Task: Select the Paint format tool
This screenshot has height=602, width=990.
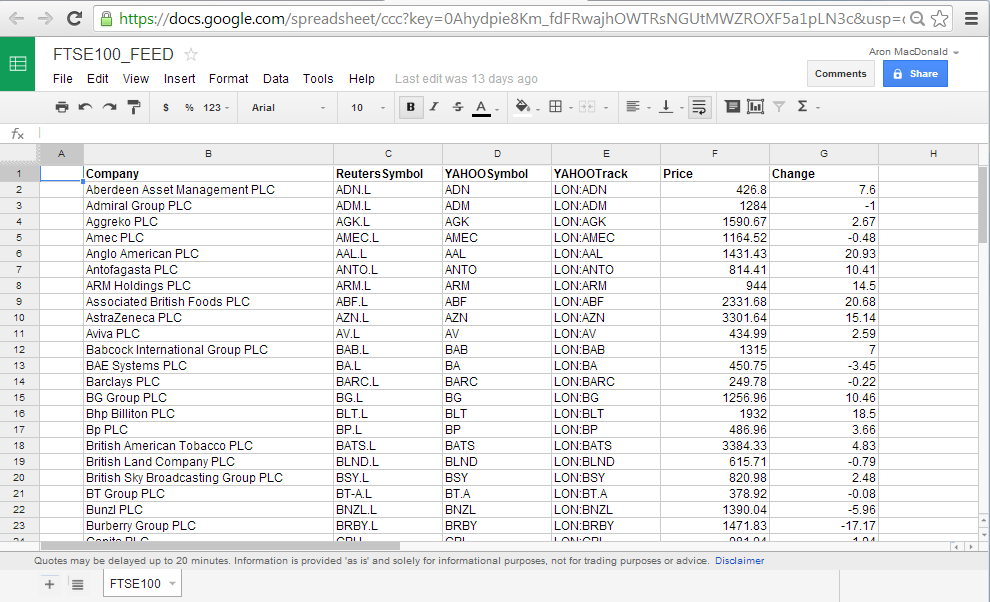Action: 133,107
